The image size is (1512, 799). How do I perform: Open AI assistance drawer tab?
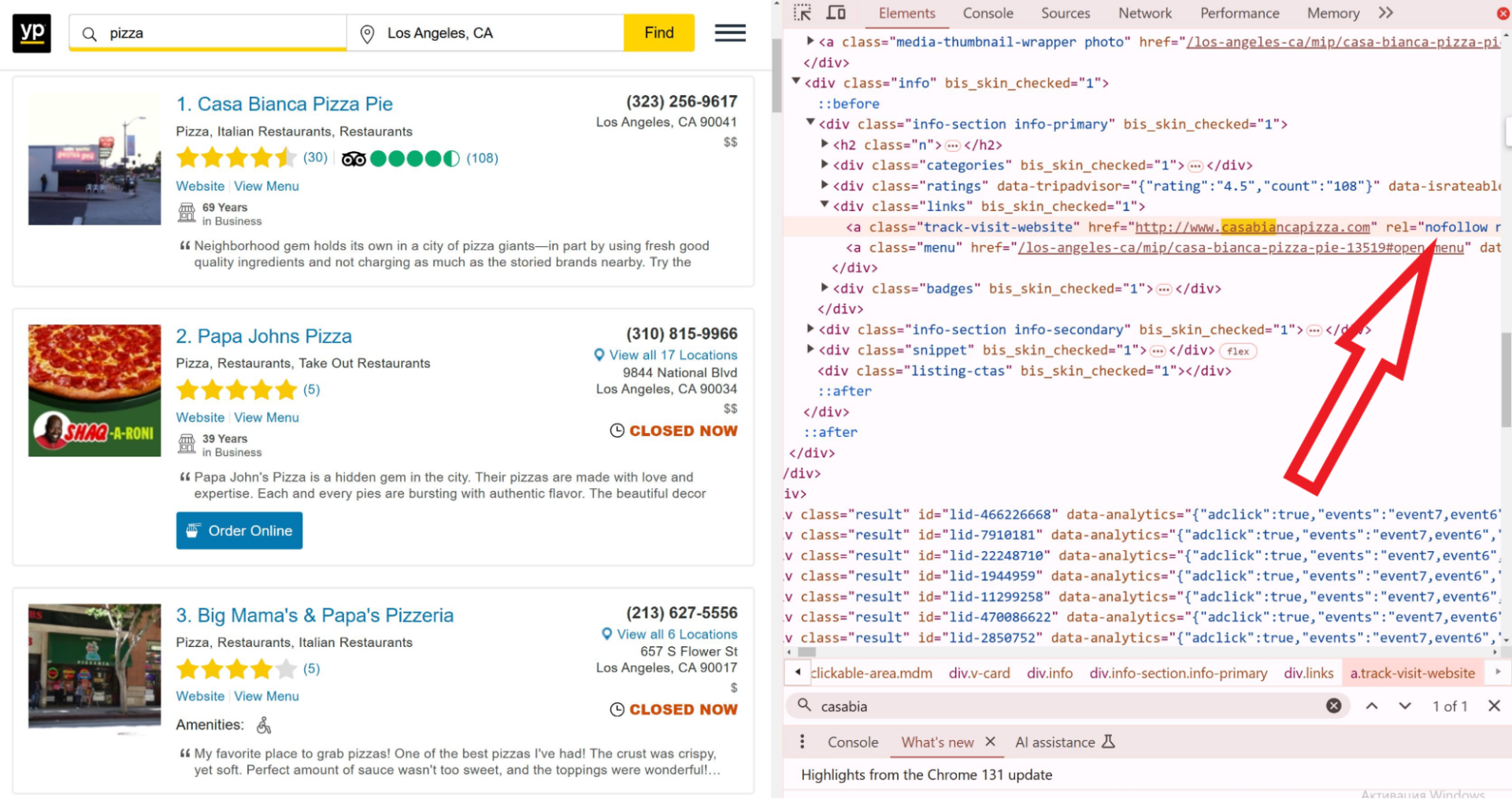[x=1065, y=742]
